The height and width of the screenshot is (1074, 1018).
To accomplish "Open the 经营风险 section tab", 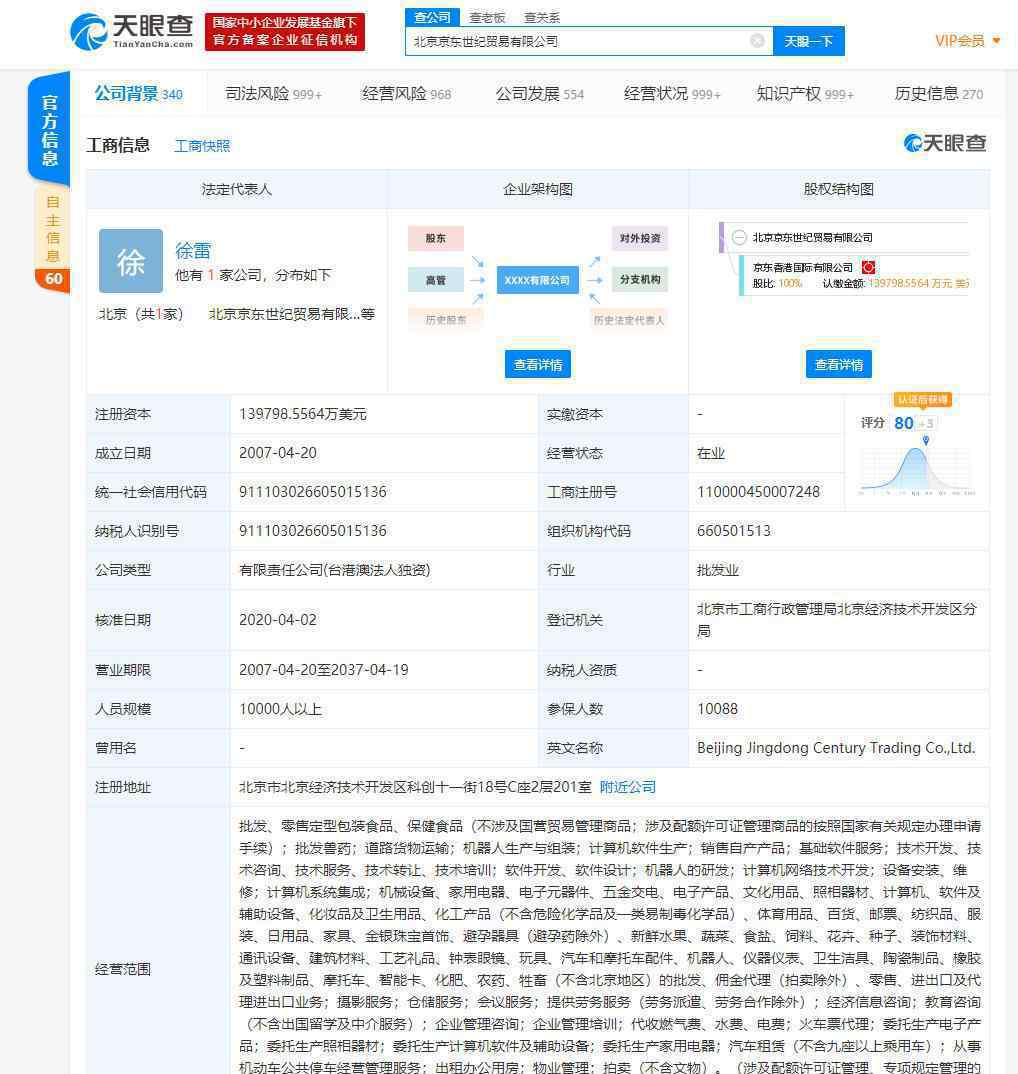I will (406, 93).
